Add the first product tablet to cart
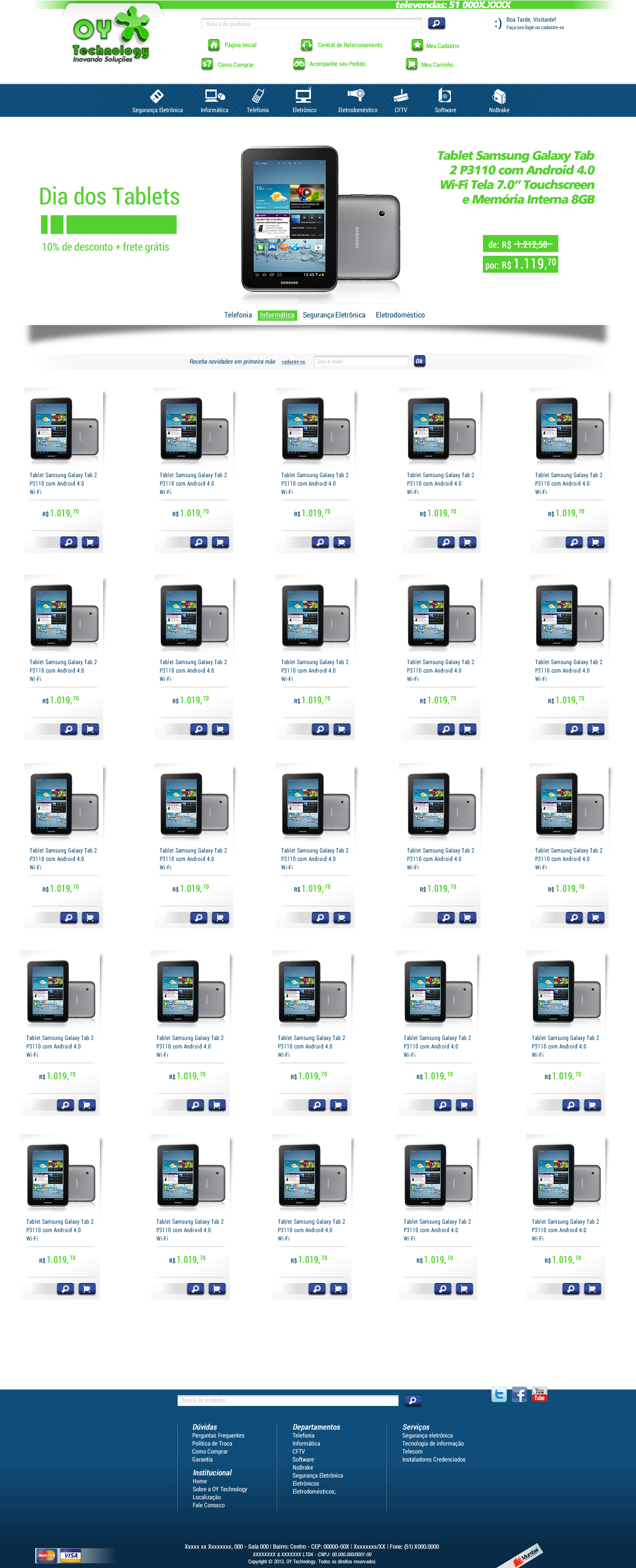636x1568 pixels. click(90, 542)
